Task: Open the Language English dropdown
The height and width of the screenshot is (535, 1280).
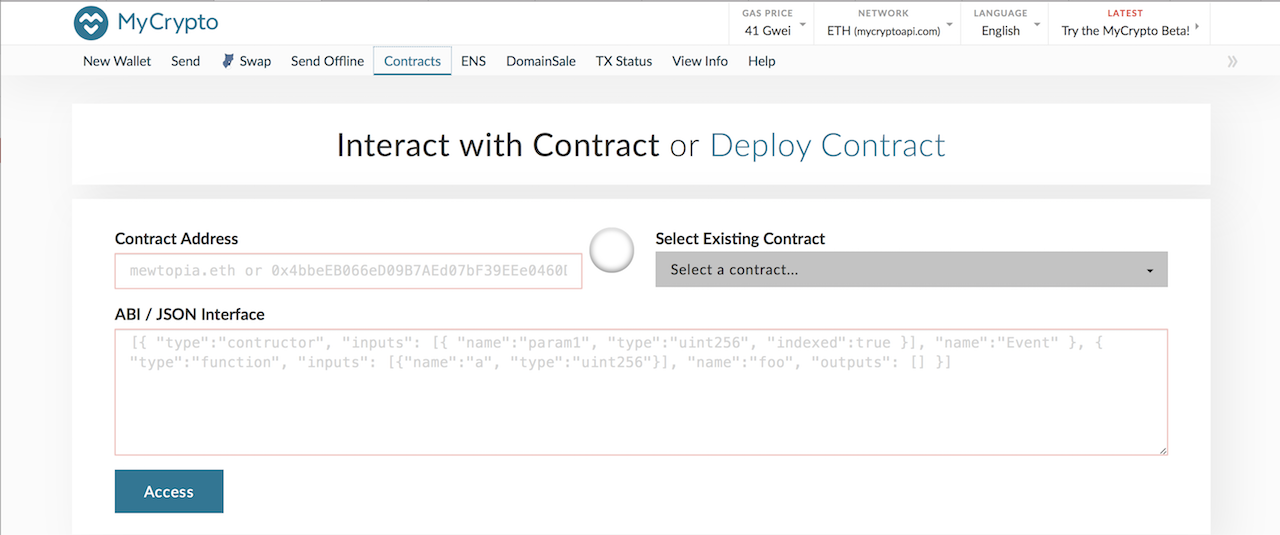Action: point(1005,23)
